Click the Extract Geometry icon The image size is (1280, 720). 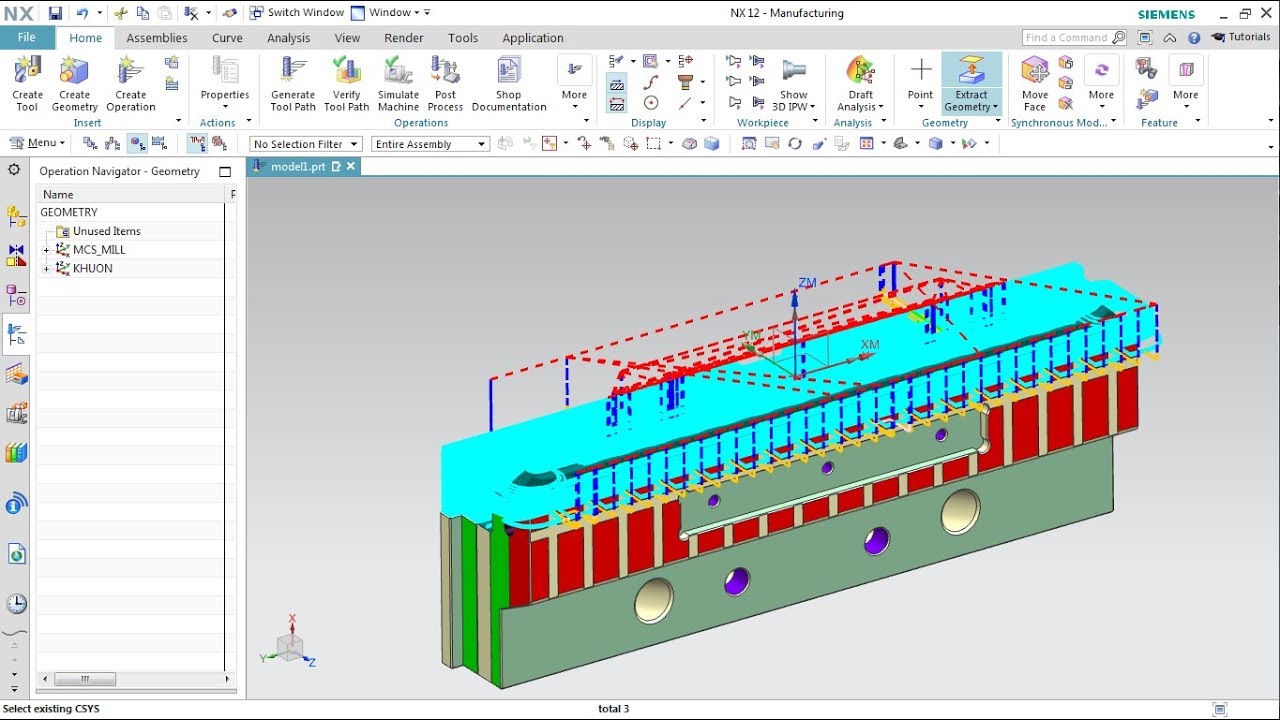point(971,71)
